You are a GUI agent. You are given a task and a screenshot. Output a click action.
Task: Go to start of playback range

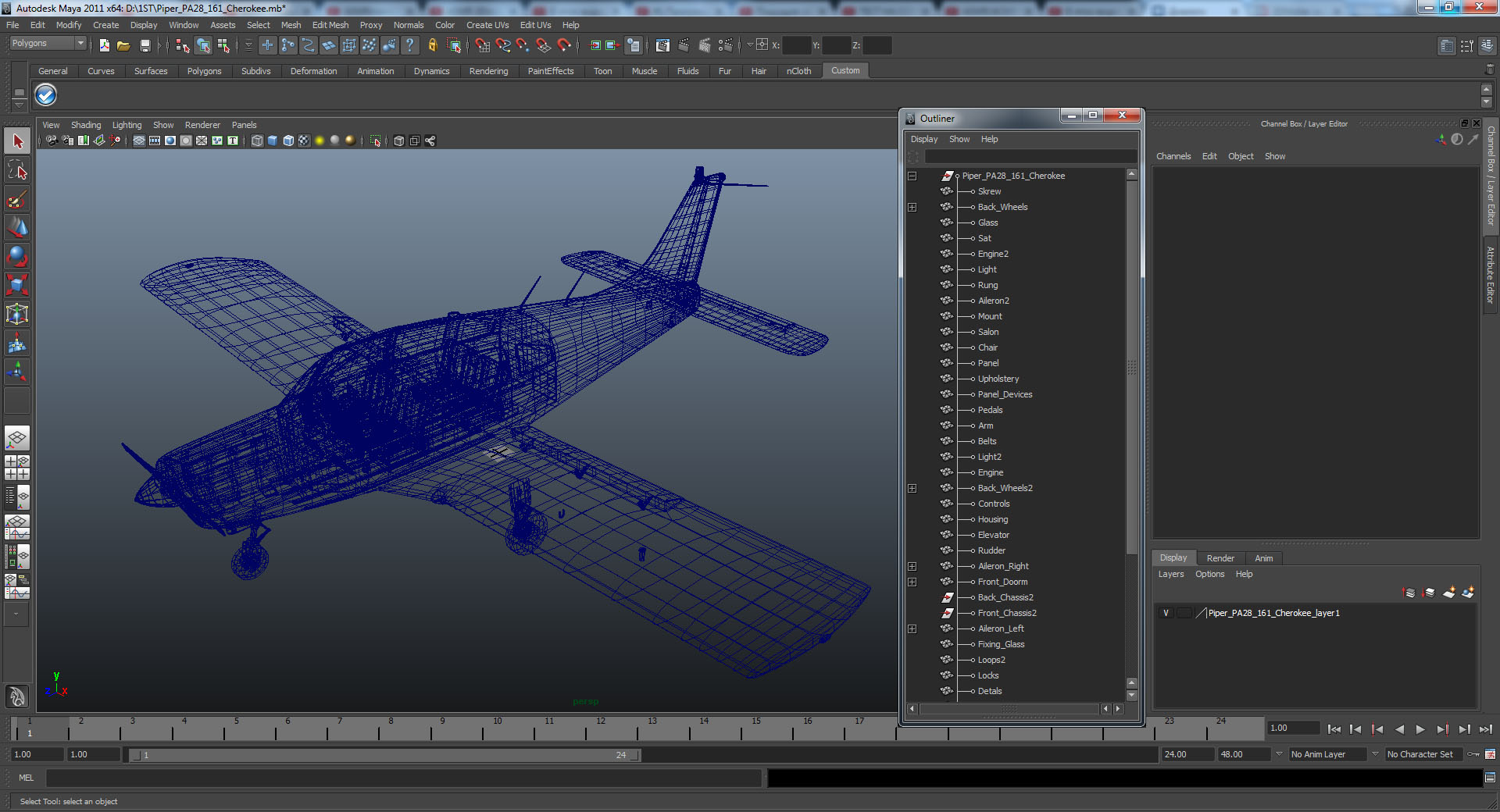coord(1334,729)
